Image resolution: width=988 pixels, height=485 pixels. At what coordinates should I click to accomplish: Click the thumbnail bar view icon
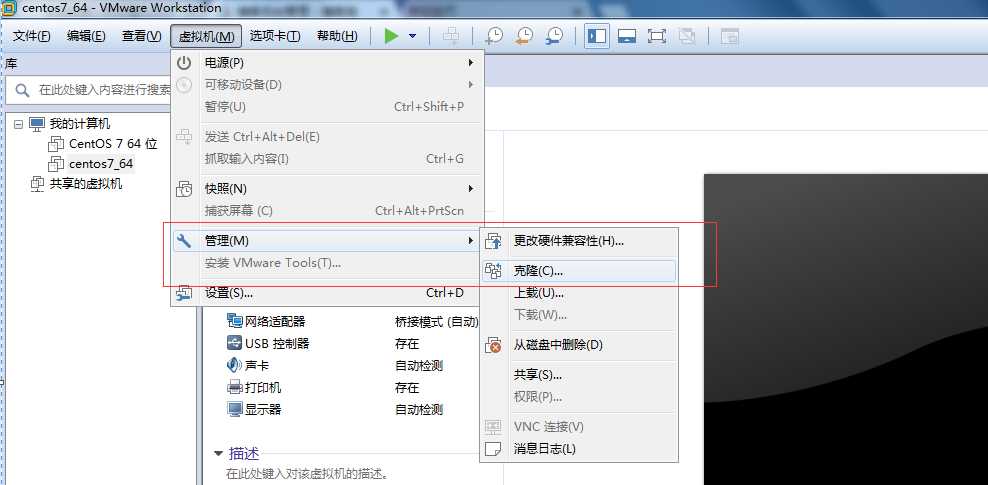(626, 36)
